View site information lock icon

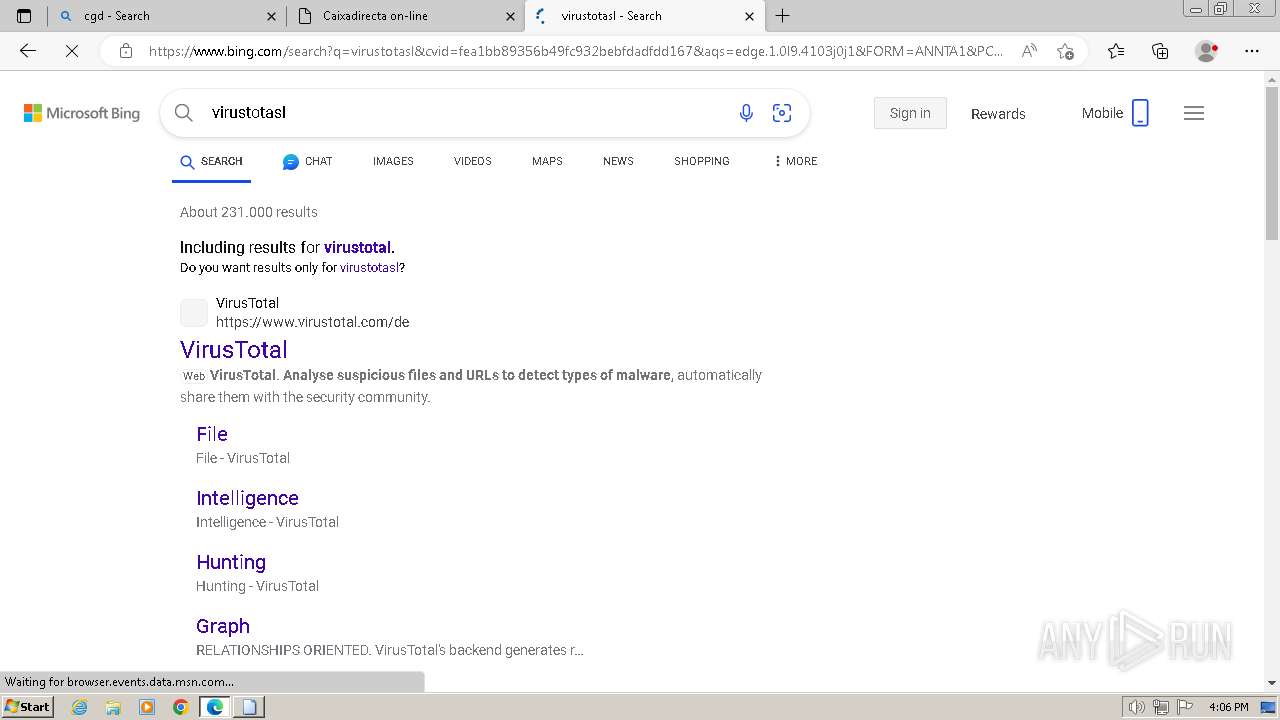(126, 51)
